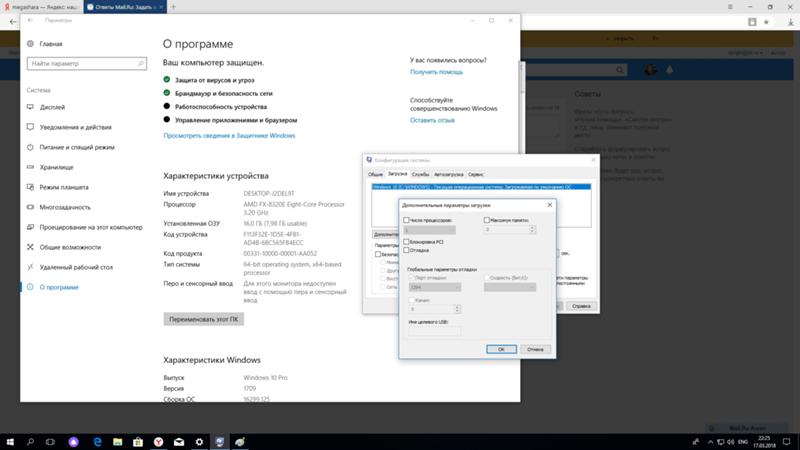Open the Mail app from the taskbar
The width and height of the screenshot is (800, 450).
(x=179, y=442)
